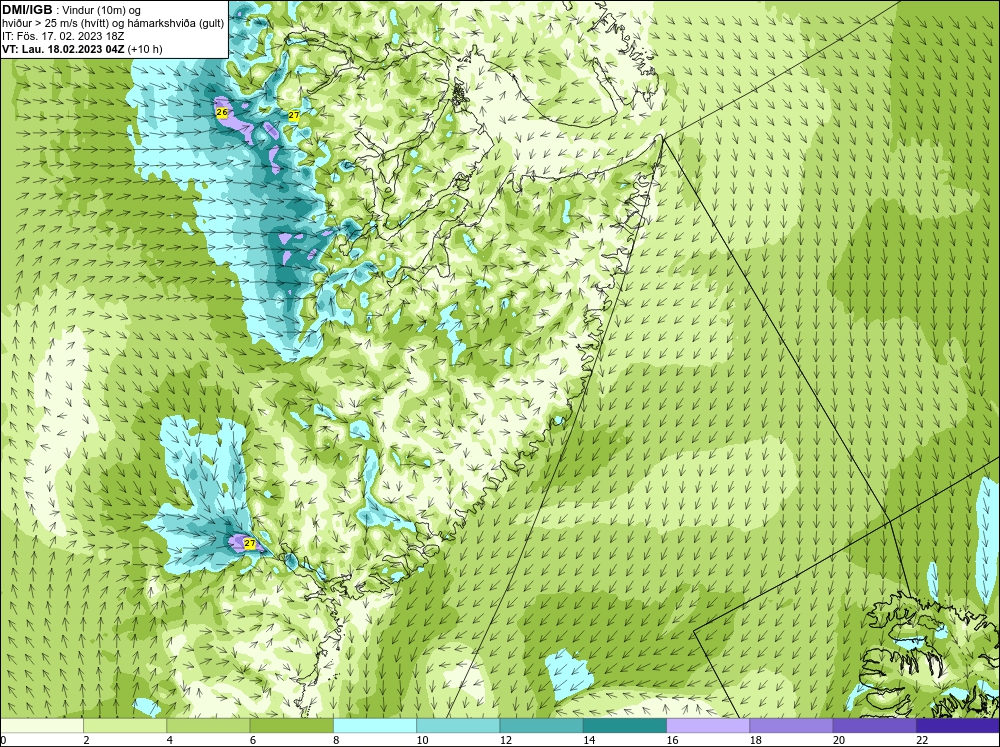Click the "0" tick label on the scale

[x=3, y=740]
